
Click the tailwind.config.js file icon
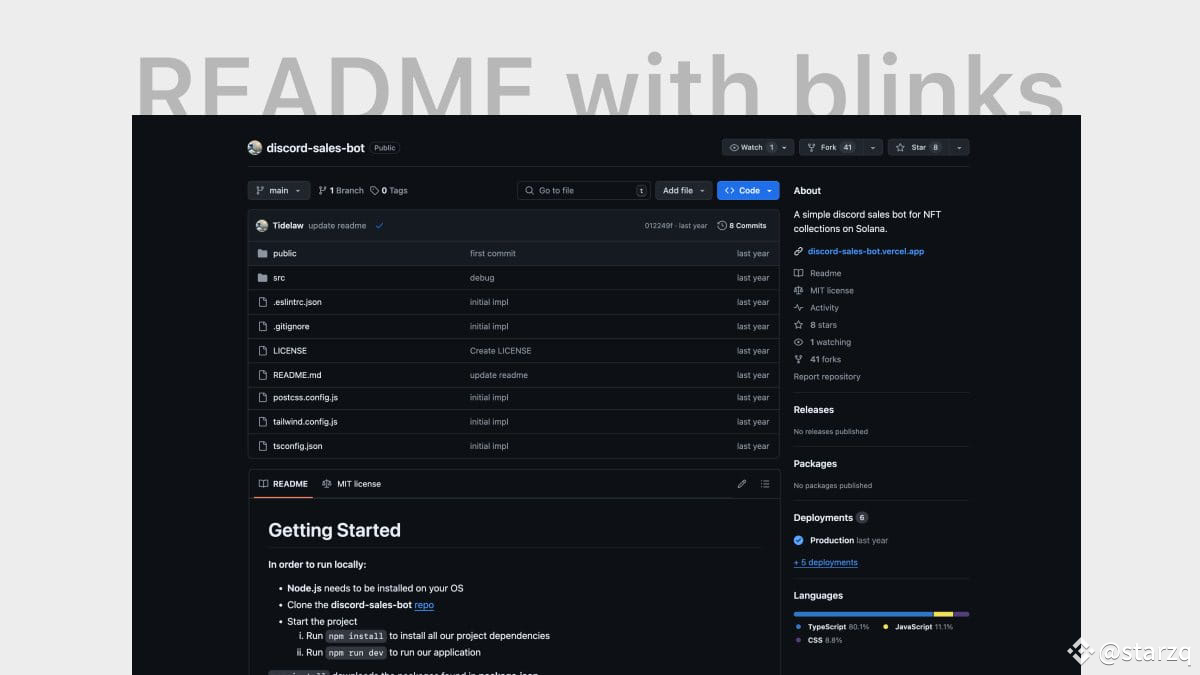pyautogui.click(x=262, y=422)
